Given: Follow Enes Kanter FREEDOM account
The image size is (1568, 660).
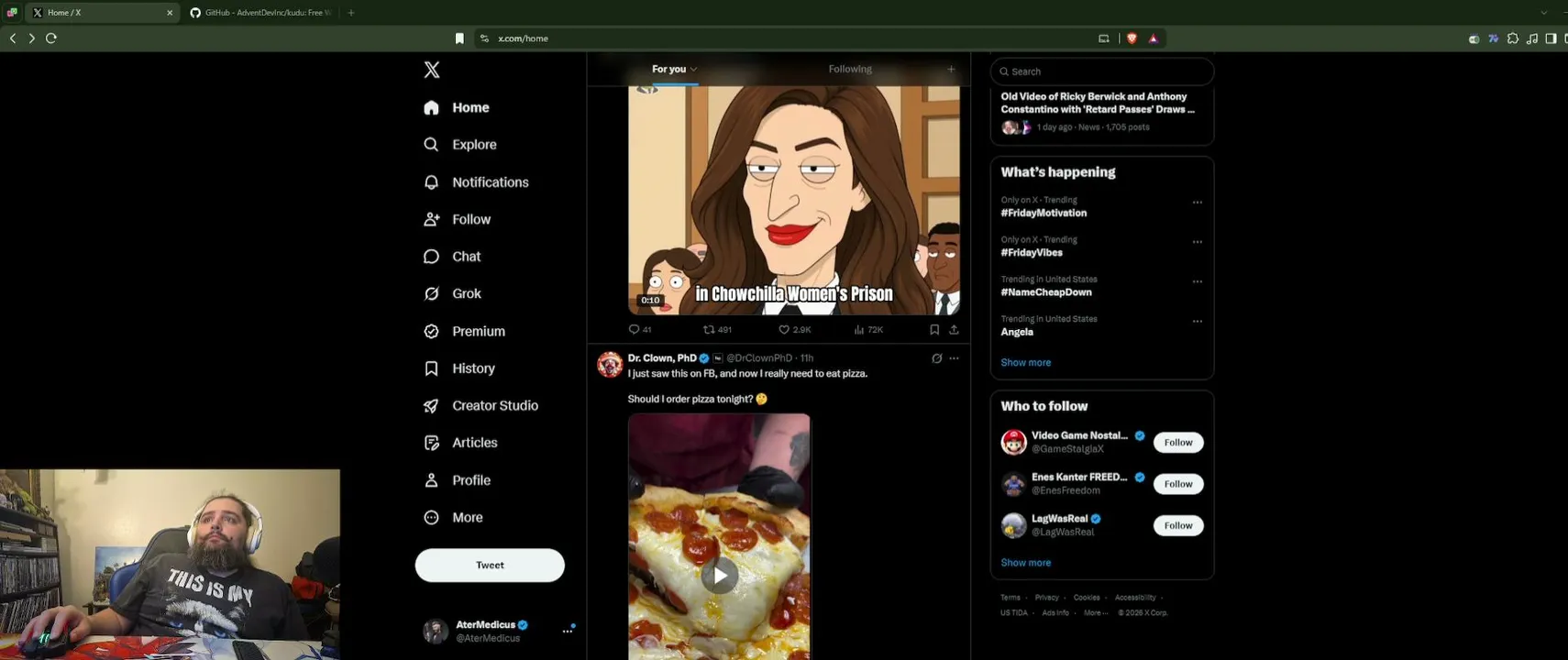Looking at the screenshot, I should [1178, 484].
